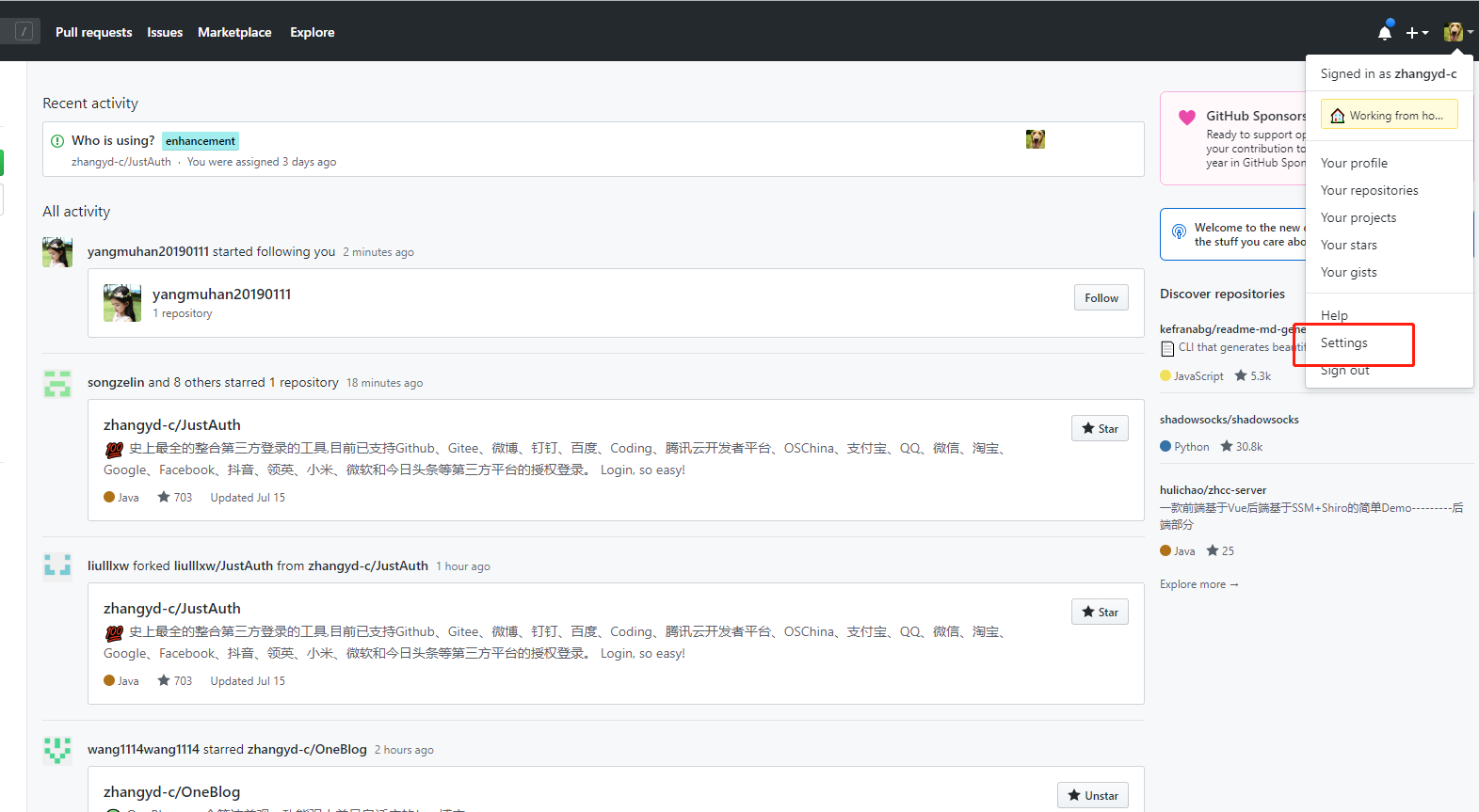This screenshot has width=1479, height=812.
Task: Star JustAuth in liulllxw's forked card
Action: point(1100,612)
